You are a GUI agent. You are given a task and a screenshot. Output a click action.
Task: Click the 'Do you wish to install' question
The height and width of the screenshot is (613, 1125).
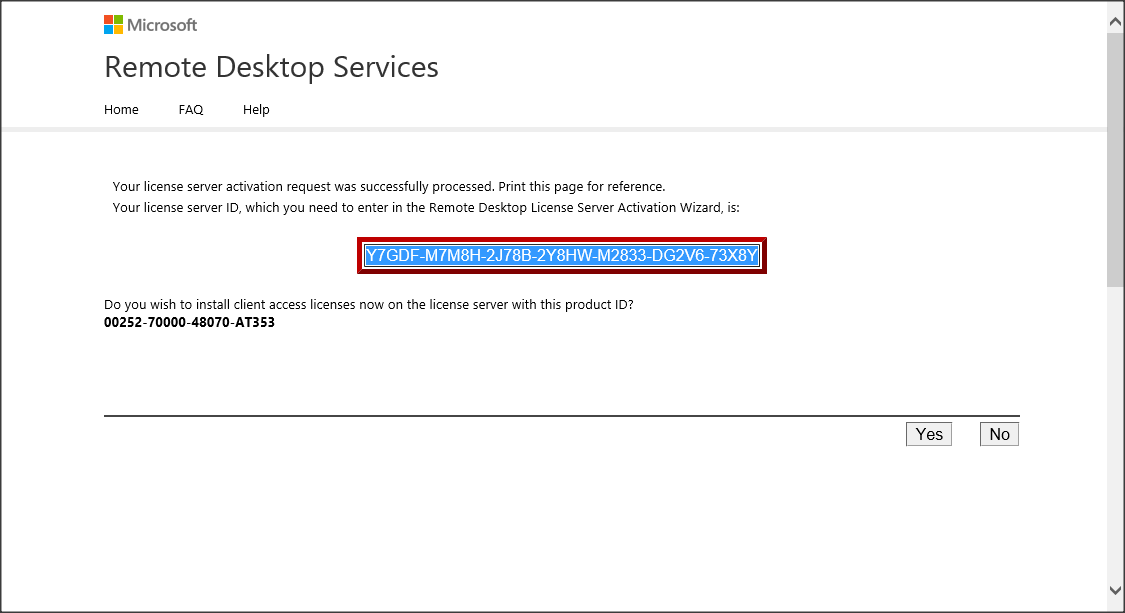click(x=368, y=305)
